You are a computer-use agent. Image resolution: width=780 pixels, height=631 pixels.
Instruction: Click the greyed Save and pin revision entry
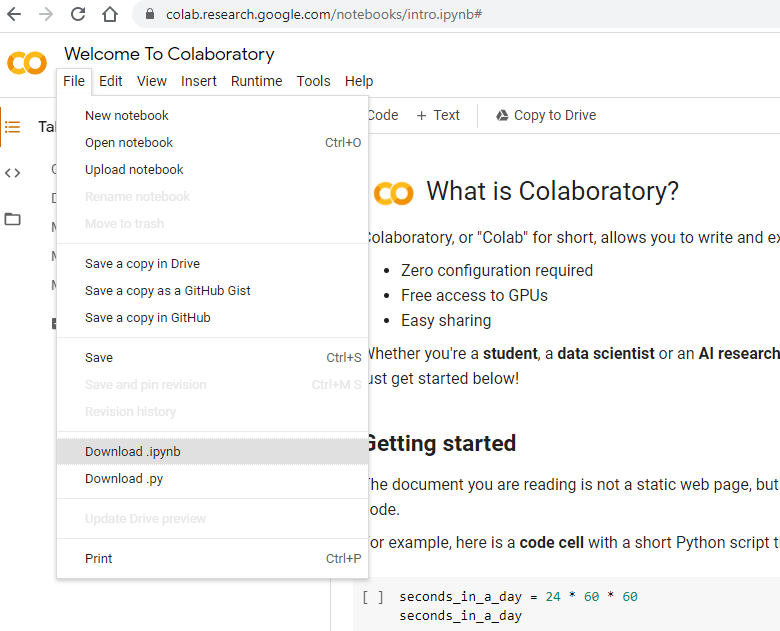[x=212, y=385]
